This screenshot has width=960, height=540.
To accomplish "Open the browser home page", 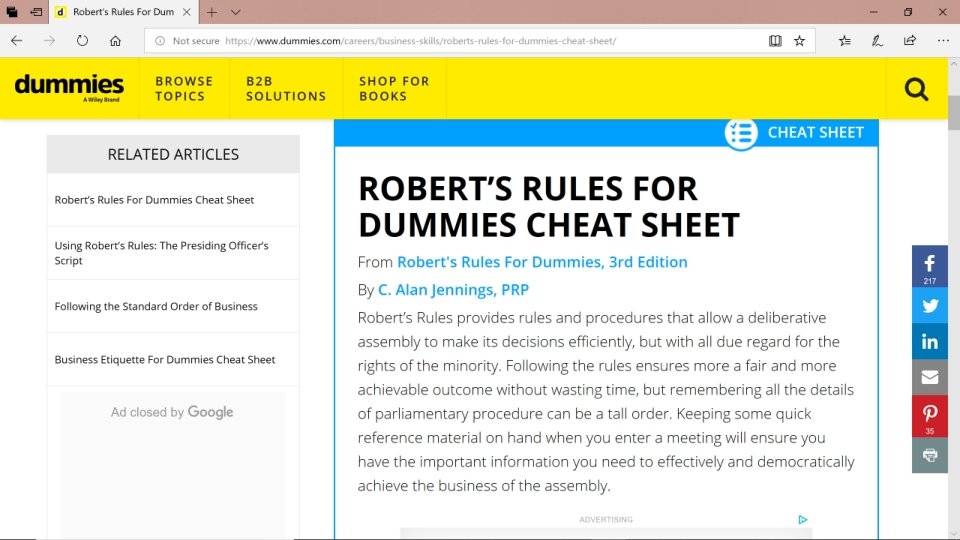I will (115, 41).
